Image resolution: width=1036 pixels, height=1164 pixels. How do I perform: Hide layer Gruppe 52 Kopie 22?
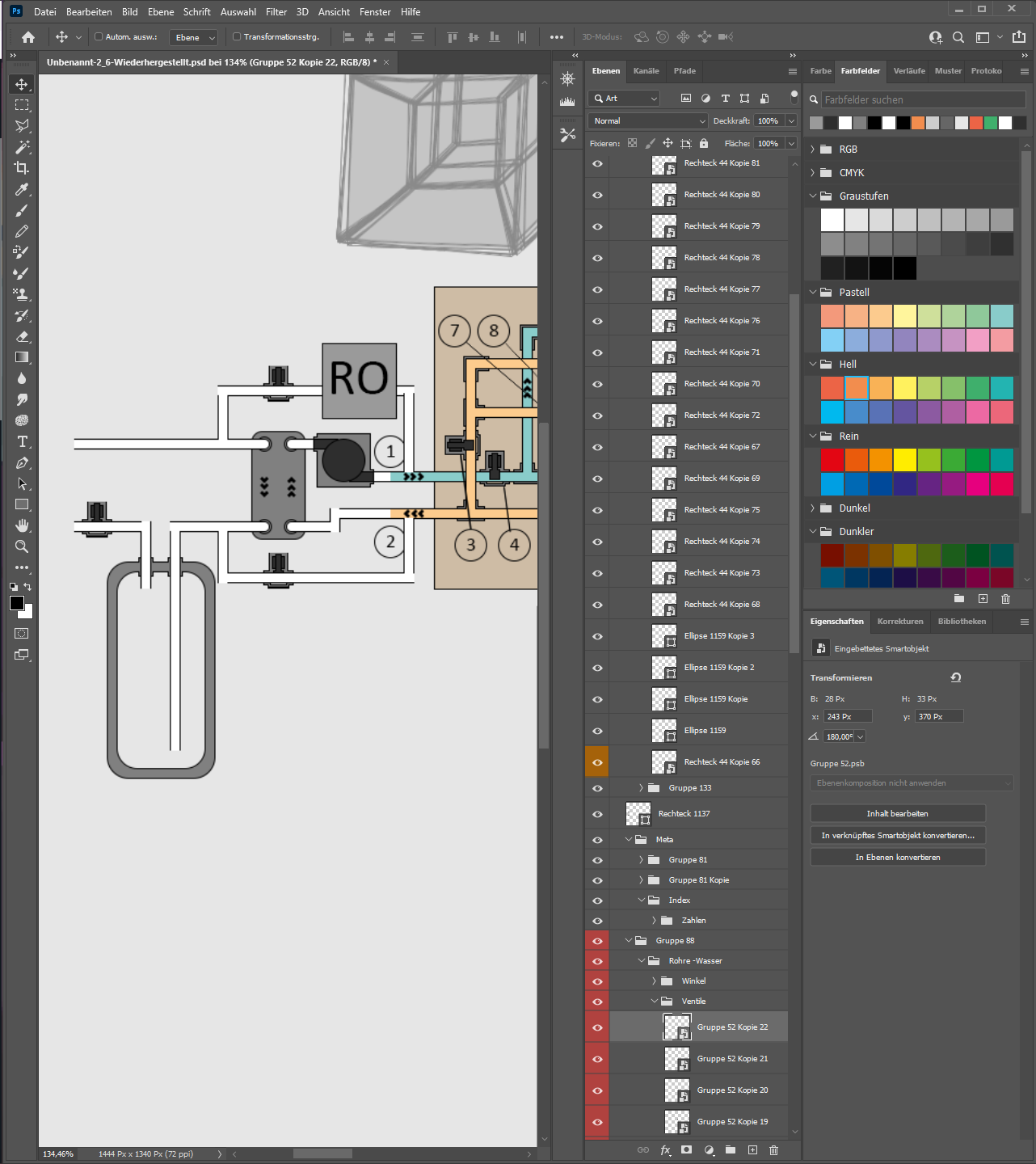(597, 1027)
